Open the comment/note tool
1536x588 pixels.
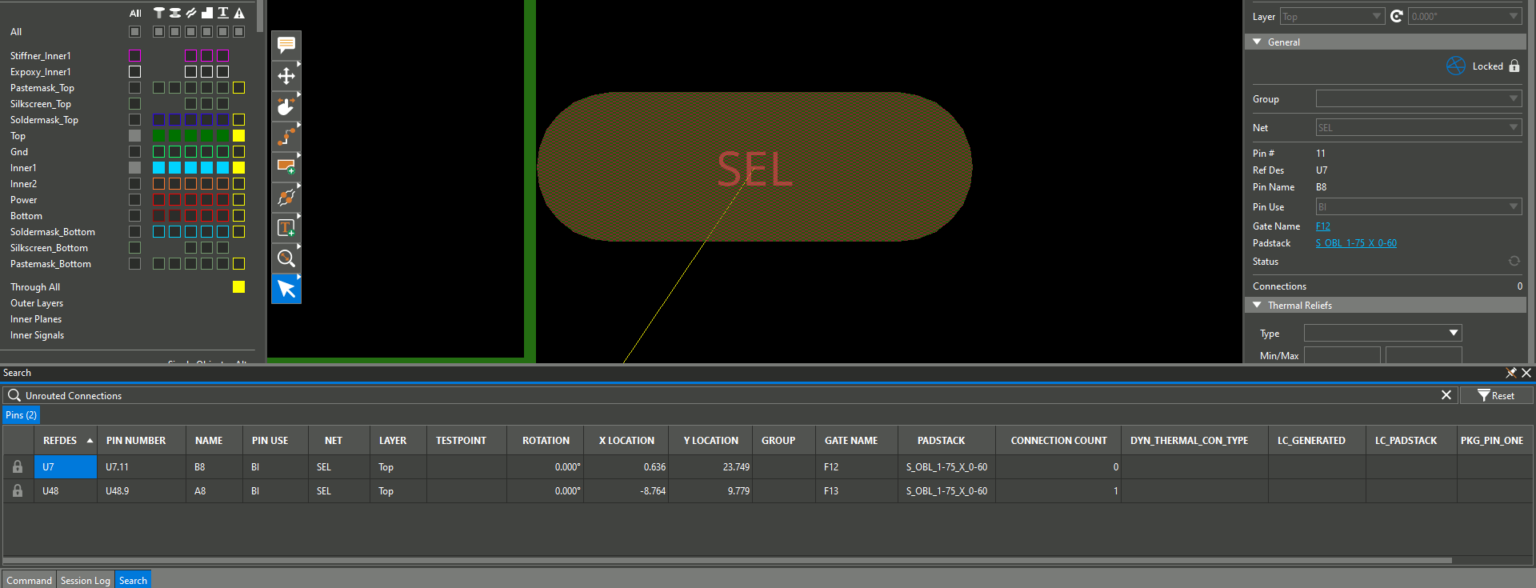click(286, 45)
